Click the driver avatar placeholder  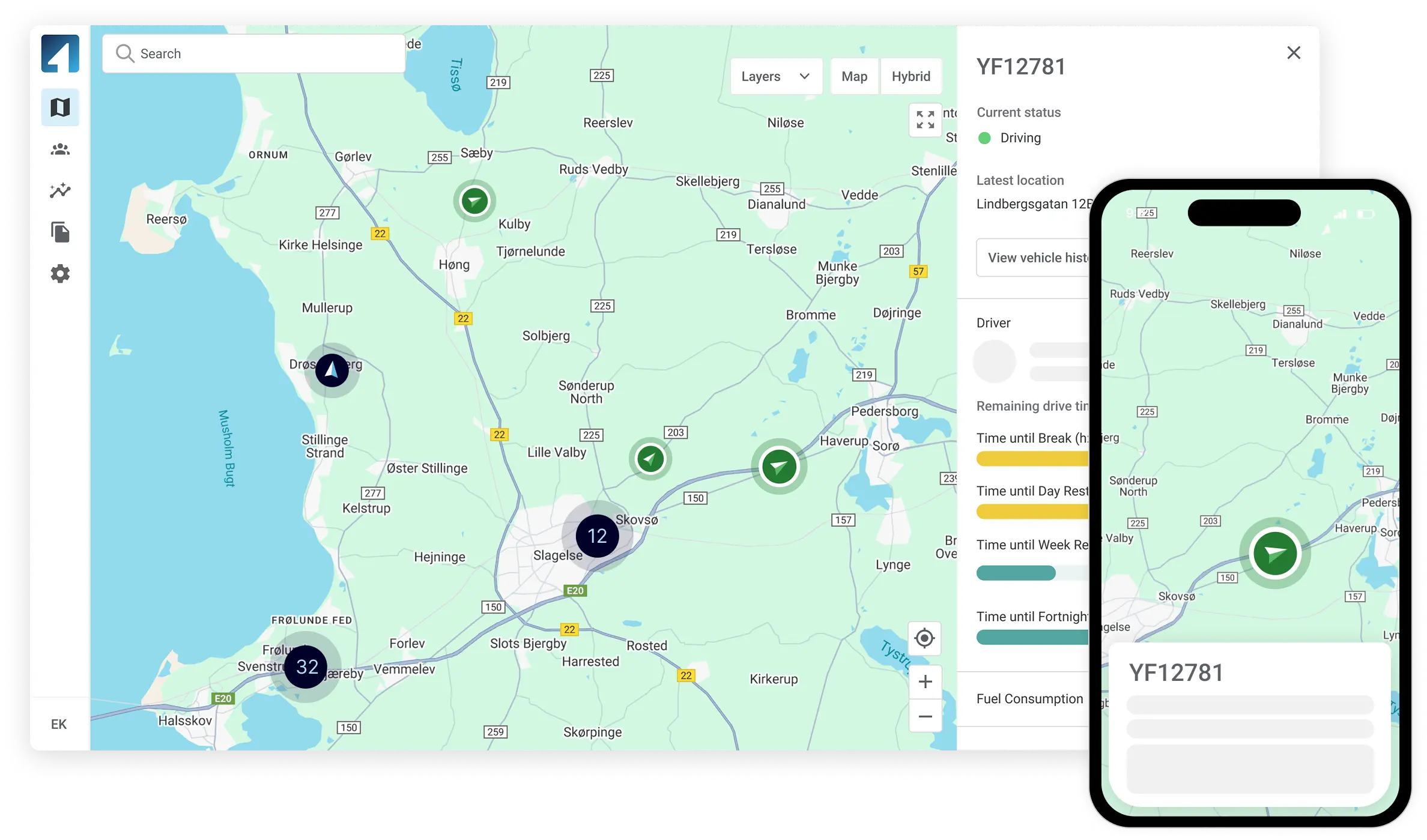click(995, 361)
